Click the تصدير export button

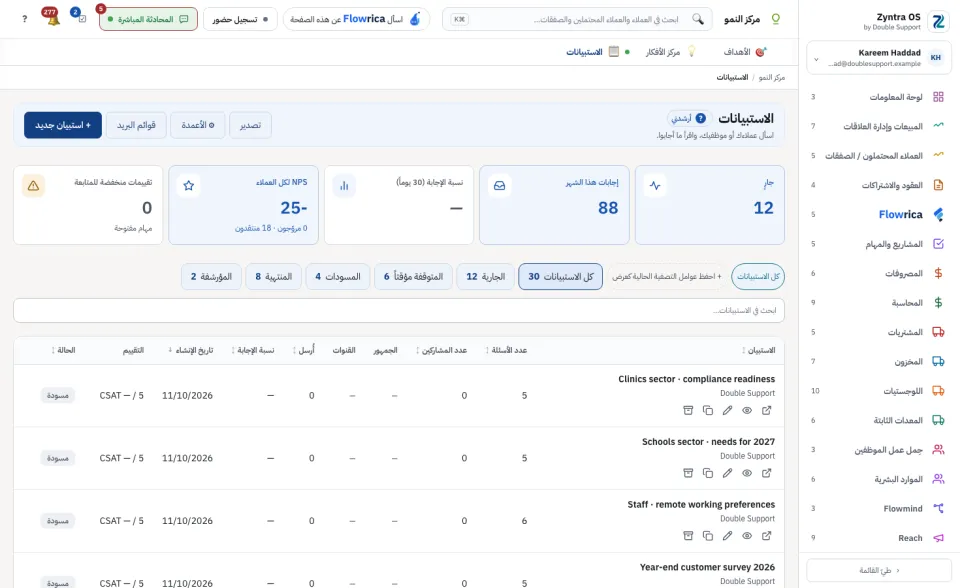tap(250, 125)
